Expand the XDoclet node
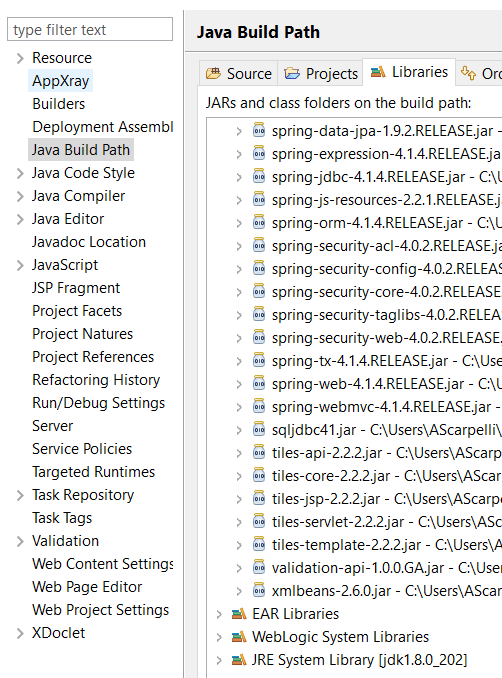The width and height of the screenshot is (502, 678). point(20,633)
